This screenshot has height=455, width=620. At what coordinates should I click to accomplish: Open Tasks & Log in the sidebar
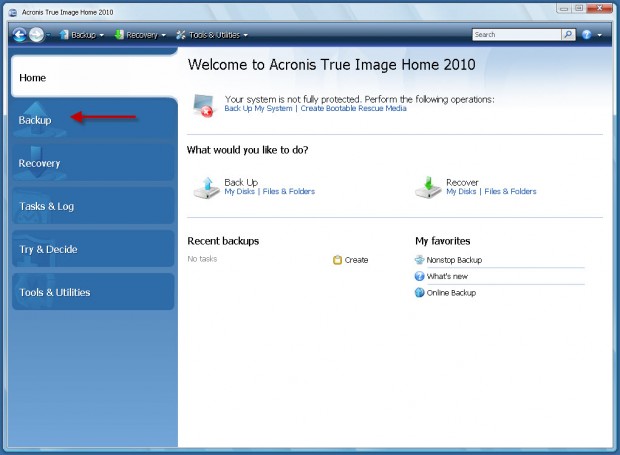46,206
